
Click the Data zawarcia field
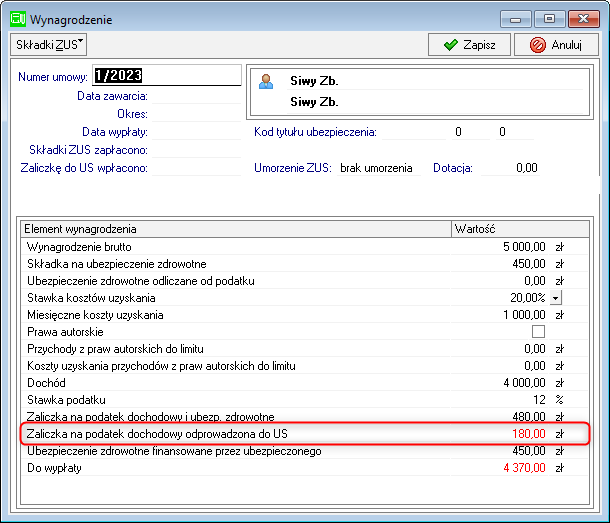(x=196, y=96)
